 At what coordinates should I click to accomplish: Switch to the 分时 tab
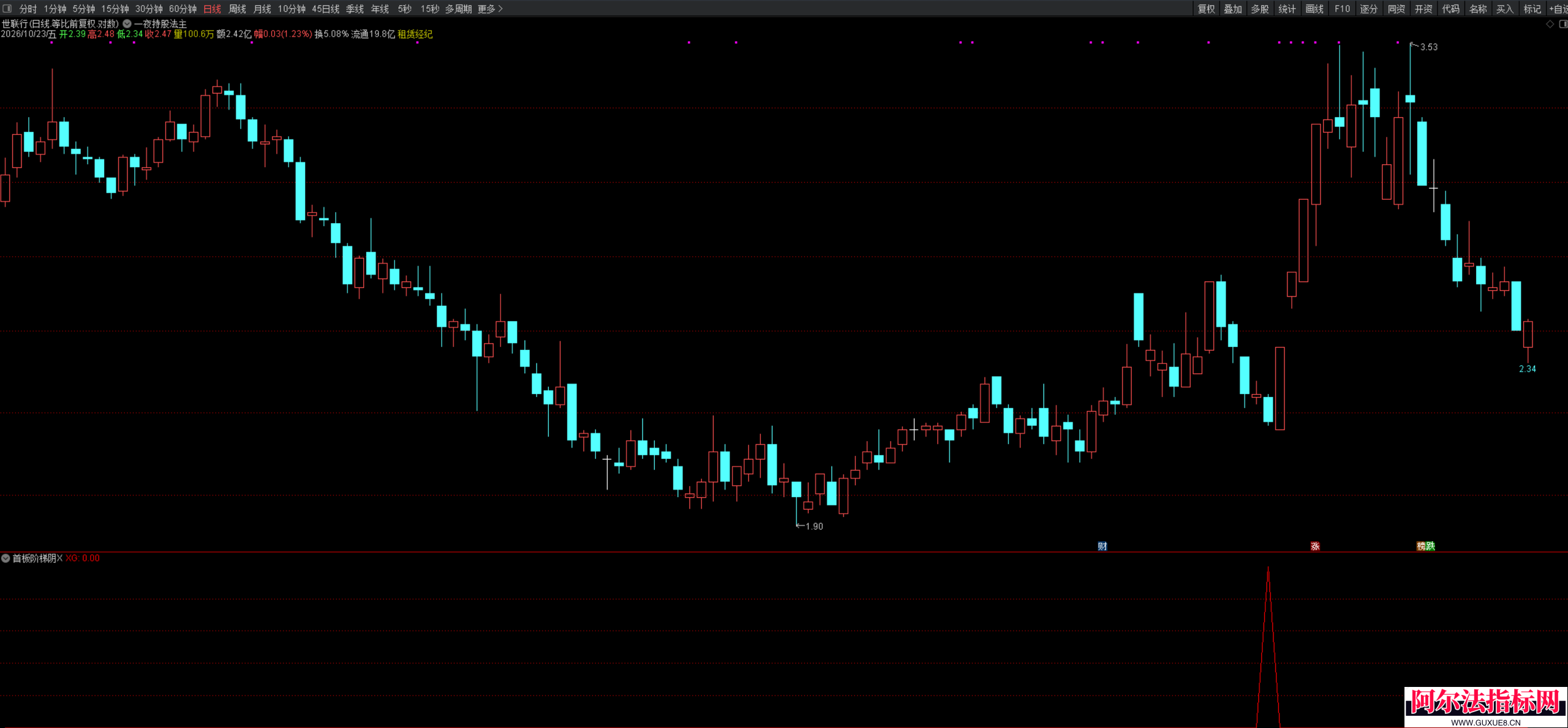click(x=28, y=9)
